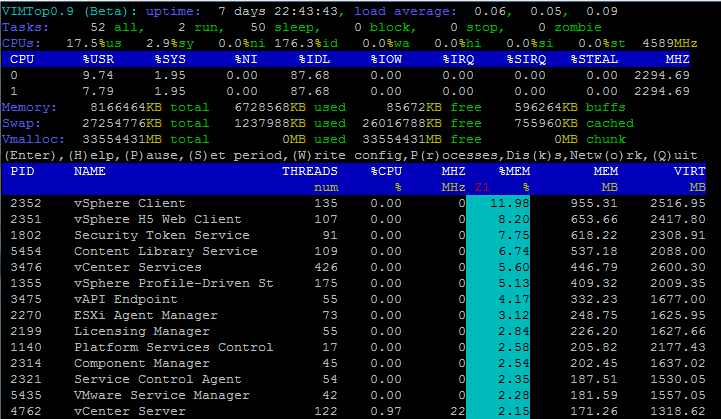
Task: Click the %SYS CPU column header
Action: click(170, 59)
